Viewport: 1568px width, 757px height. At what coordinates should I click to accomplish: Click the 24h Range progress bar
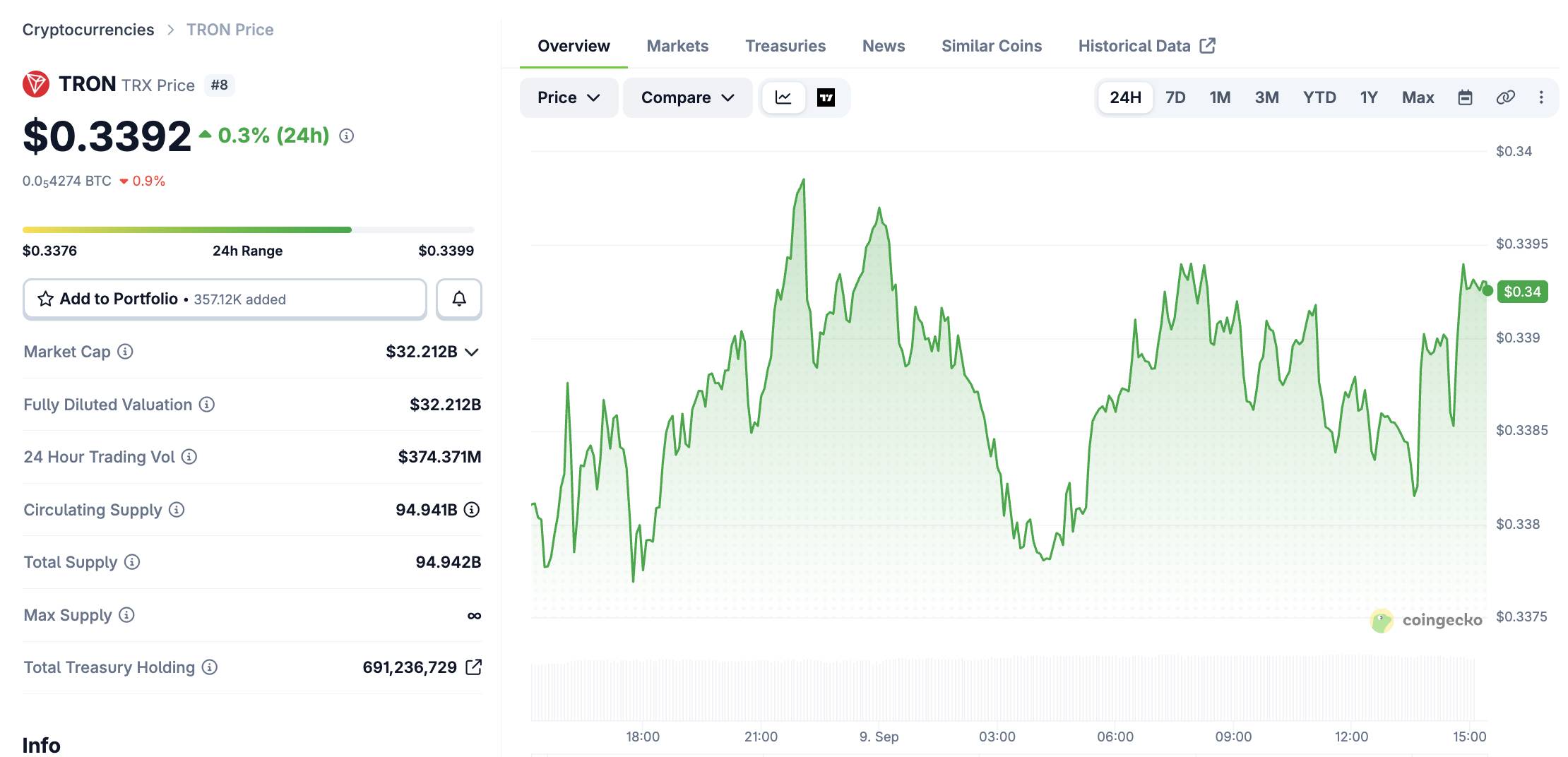coord(249,230)
